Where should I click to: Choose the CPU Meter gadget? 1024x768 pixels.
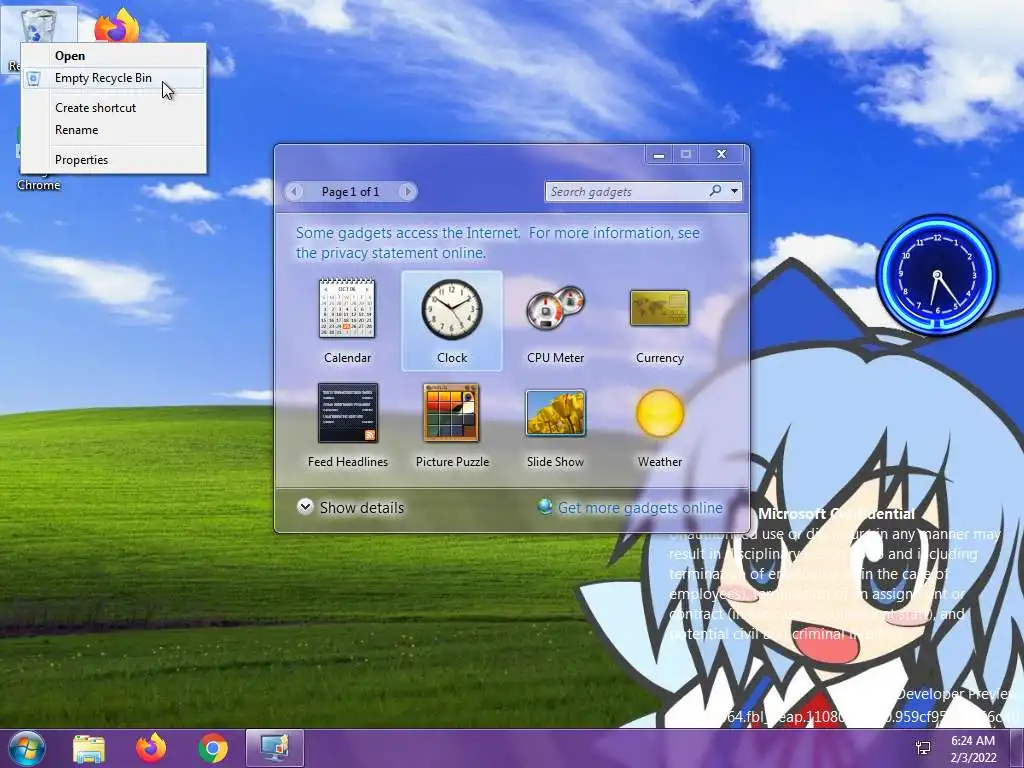click(556, 308)
